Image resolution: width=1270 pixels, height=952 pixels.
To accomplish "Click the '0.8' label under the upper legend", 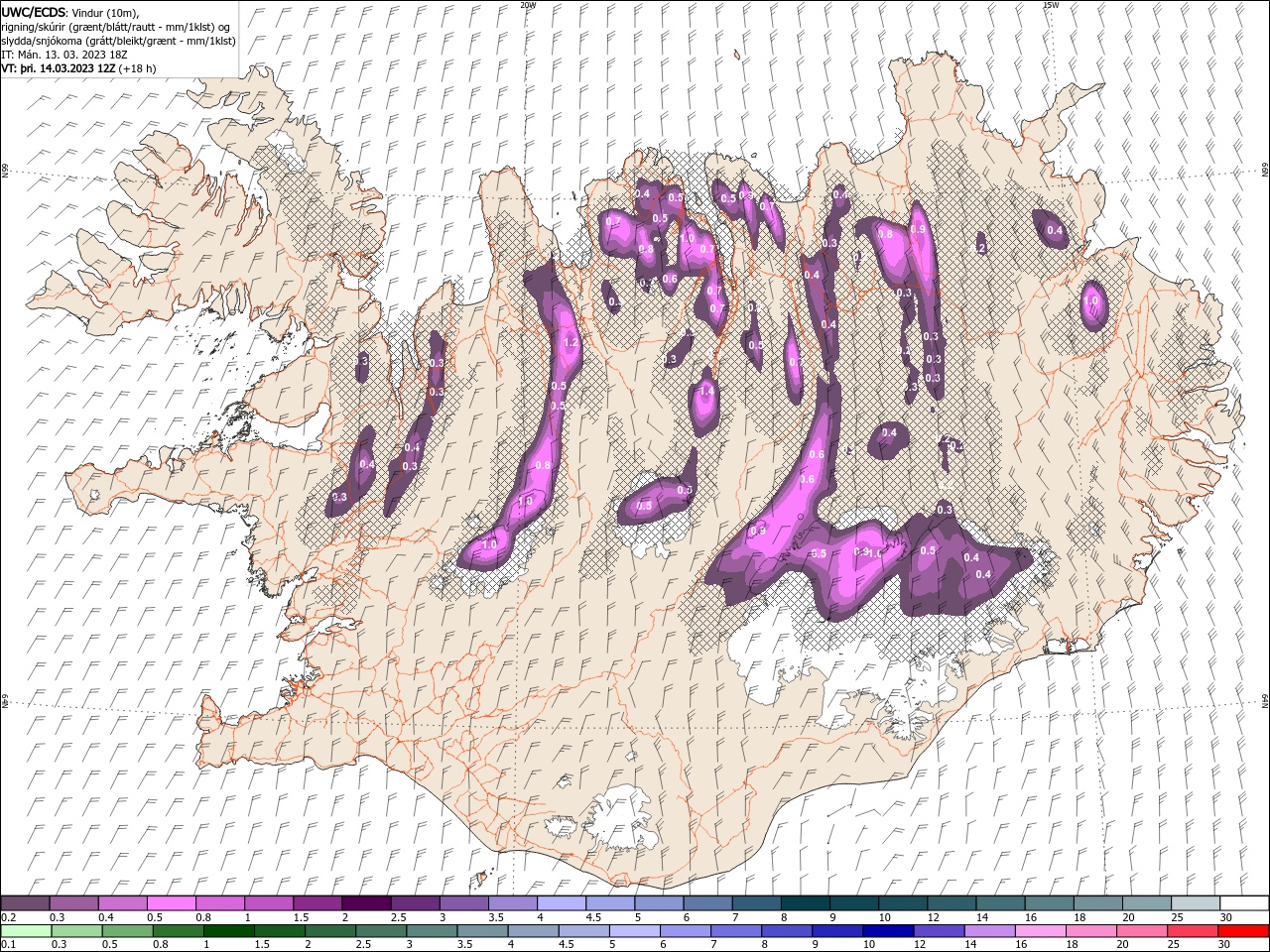I will pyautogui.click(x=203, y=917).
